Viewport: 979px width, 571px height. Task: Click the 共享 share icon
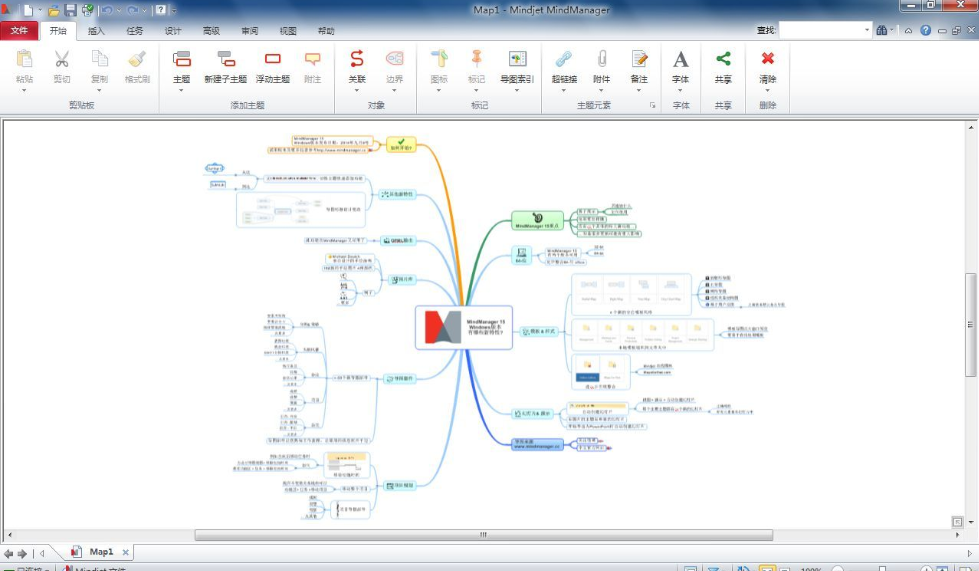click(x=723, y=60)
